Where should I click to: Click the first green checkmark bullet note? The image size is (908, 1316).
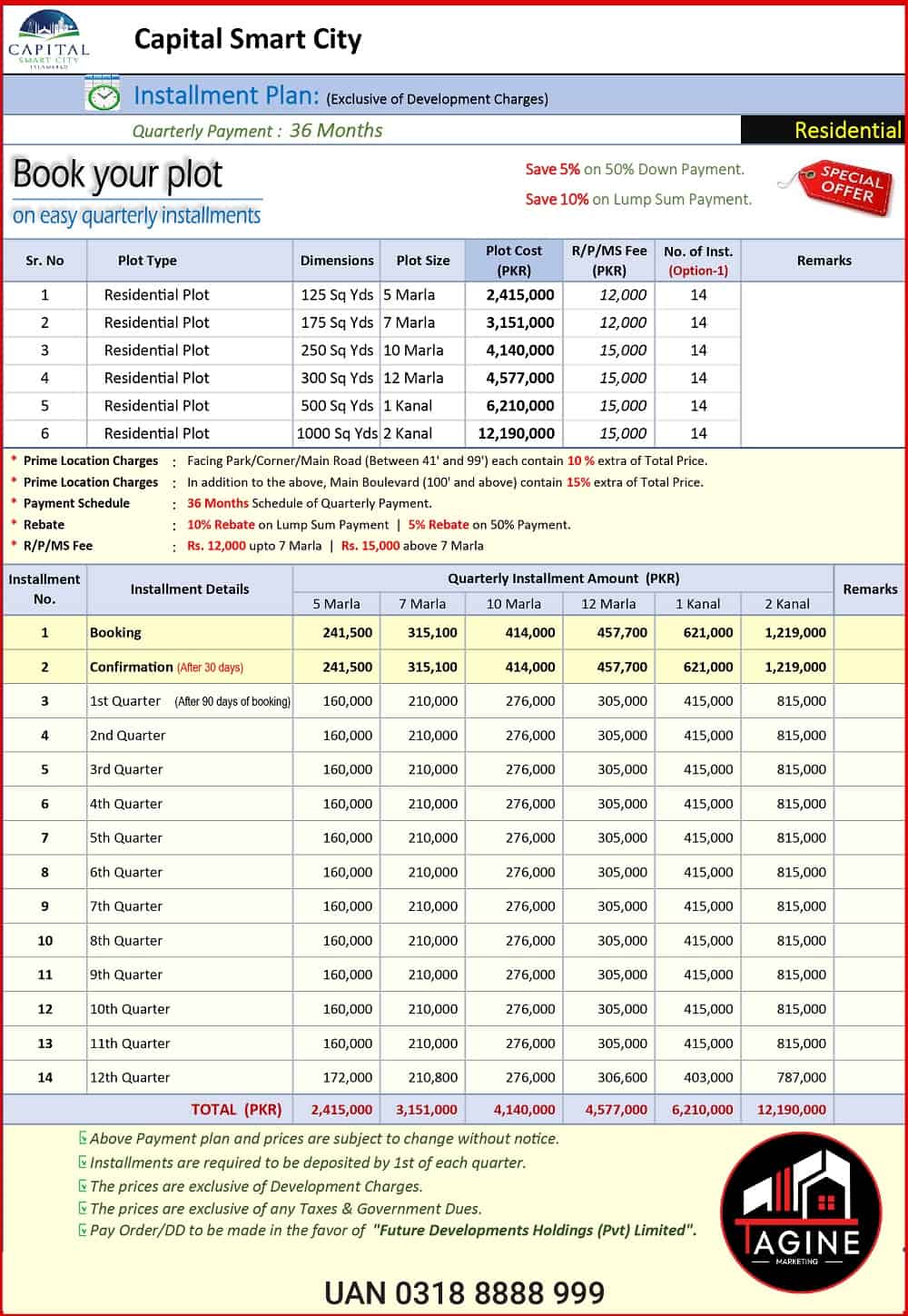(x=84, y=1138)
